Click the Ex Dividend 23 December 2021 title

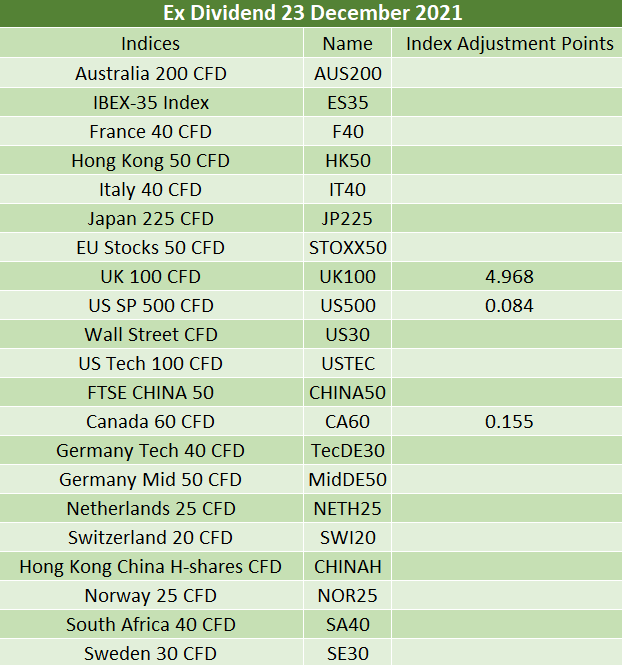[311, 14]
